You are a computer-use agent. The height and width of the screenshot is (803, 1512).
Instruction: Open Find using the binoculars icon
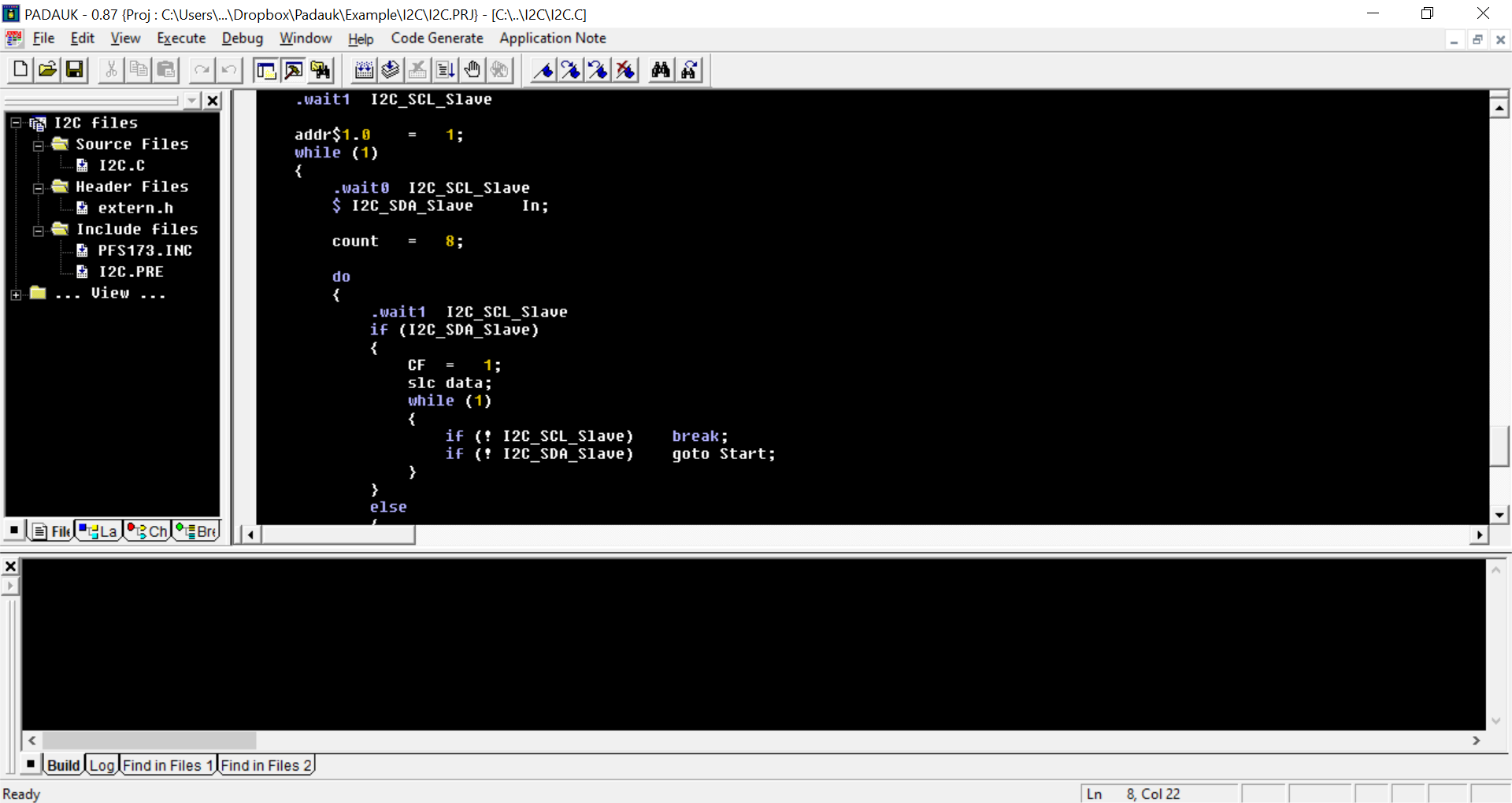(661, 70)
